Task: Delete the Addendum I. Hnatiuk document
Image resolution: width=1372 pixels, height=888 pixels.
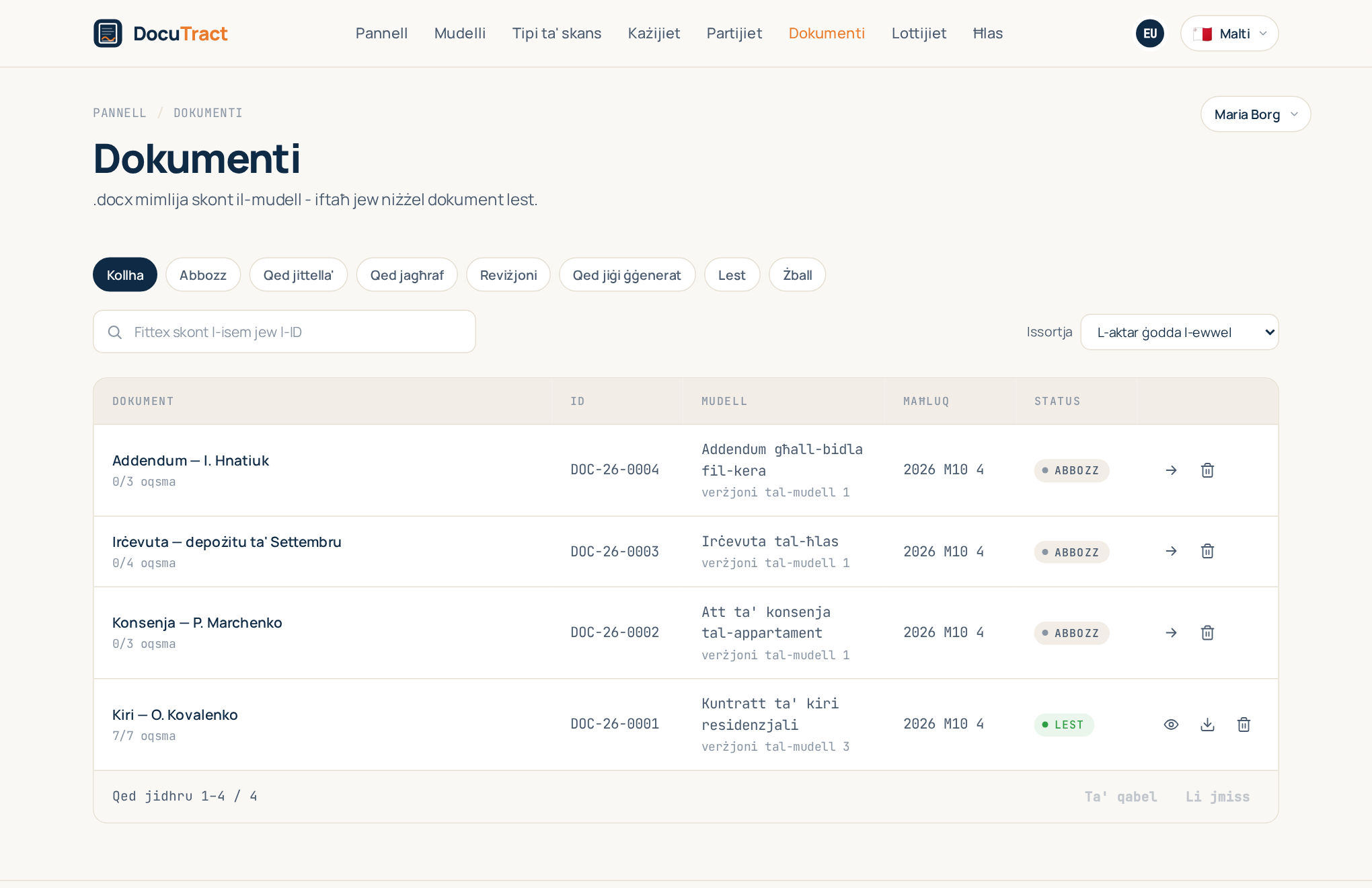Action: pyautogui.click(x=1207, y=470)
